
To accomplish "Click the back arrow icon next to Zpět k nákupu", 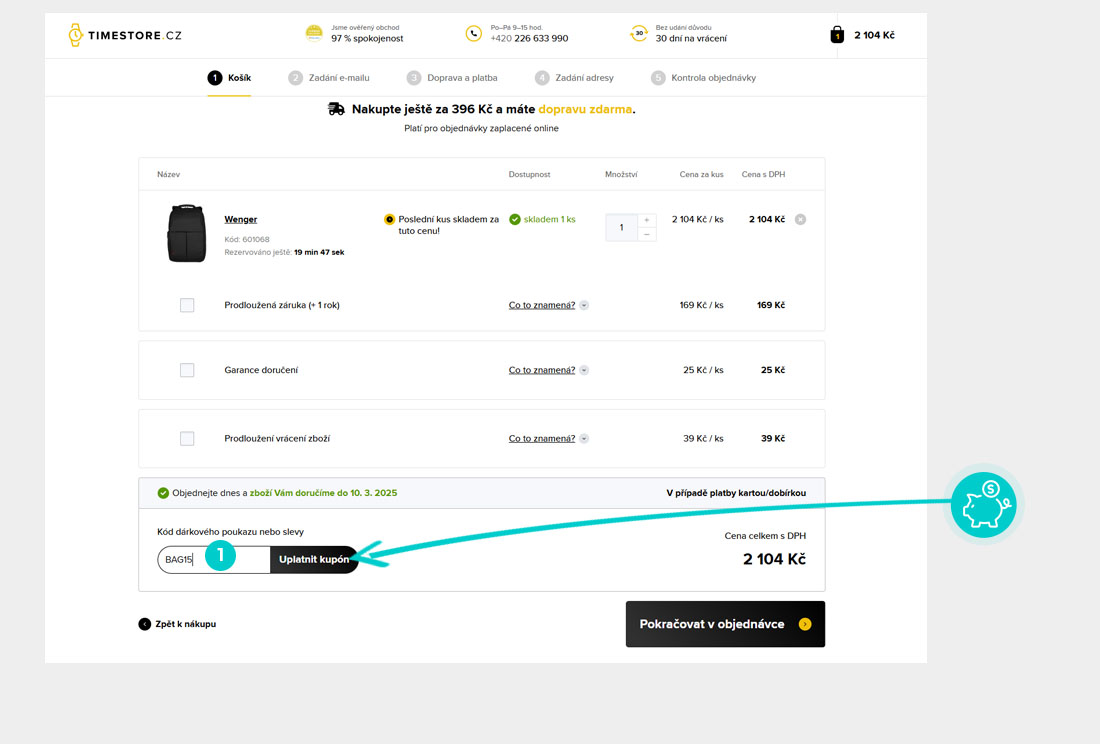I will [x=145, y=624].
